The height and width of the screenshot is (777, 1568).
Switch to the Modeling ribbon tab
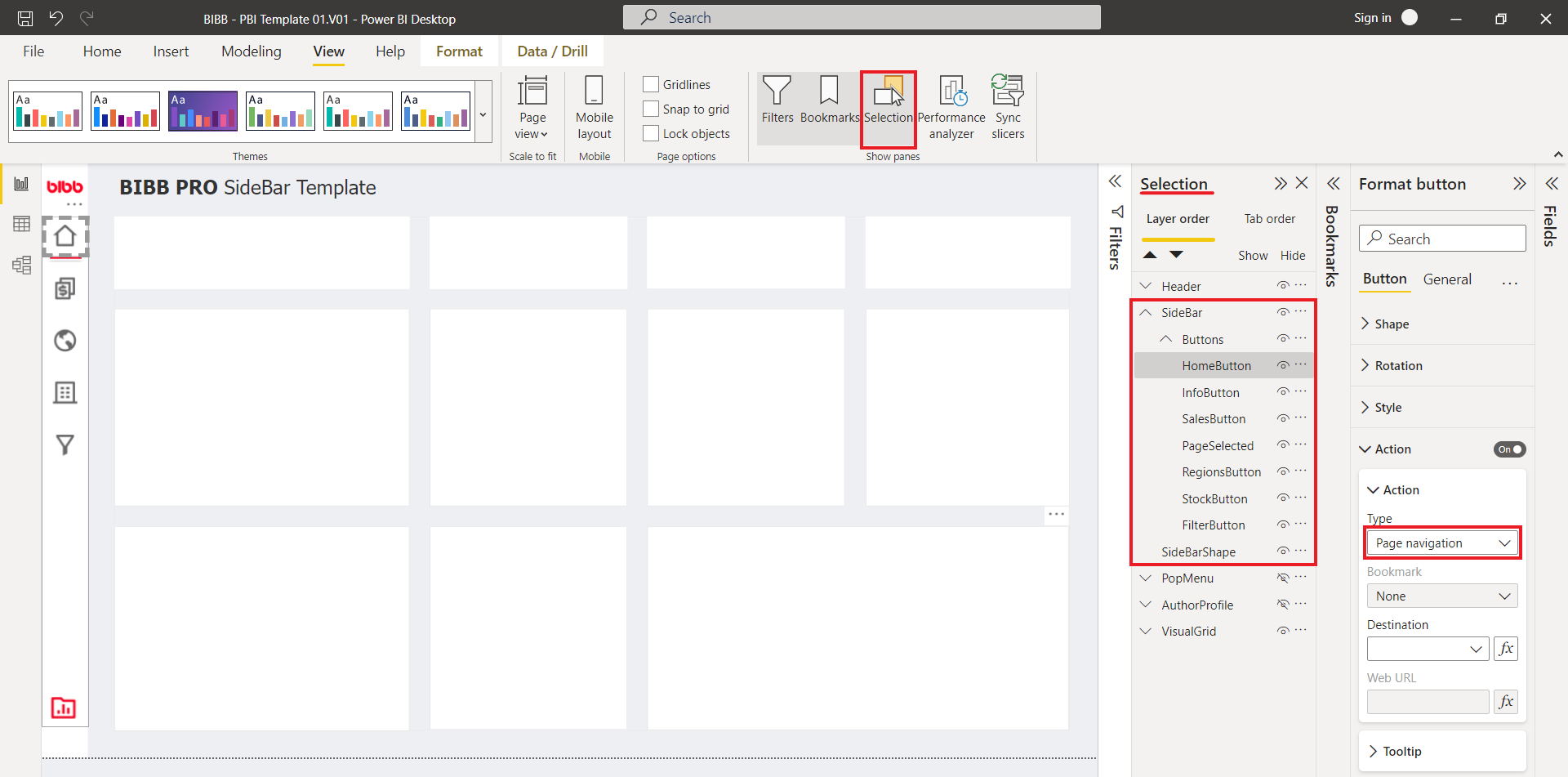point(251,51)
